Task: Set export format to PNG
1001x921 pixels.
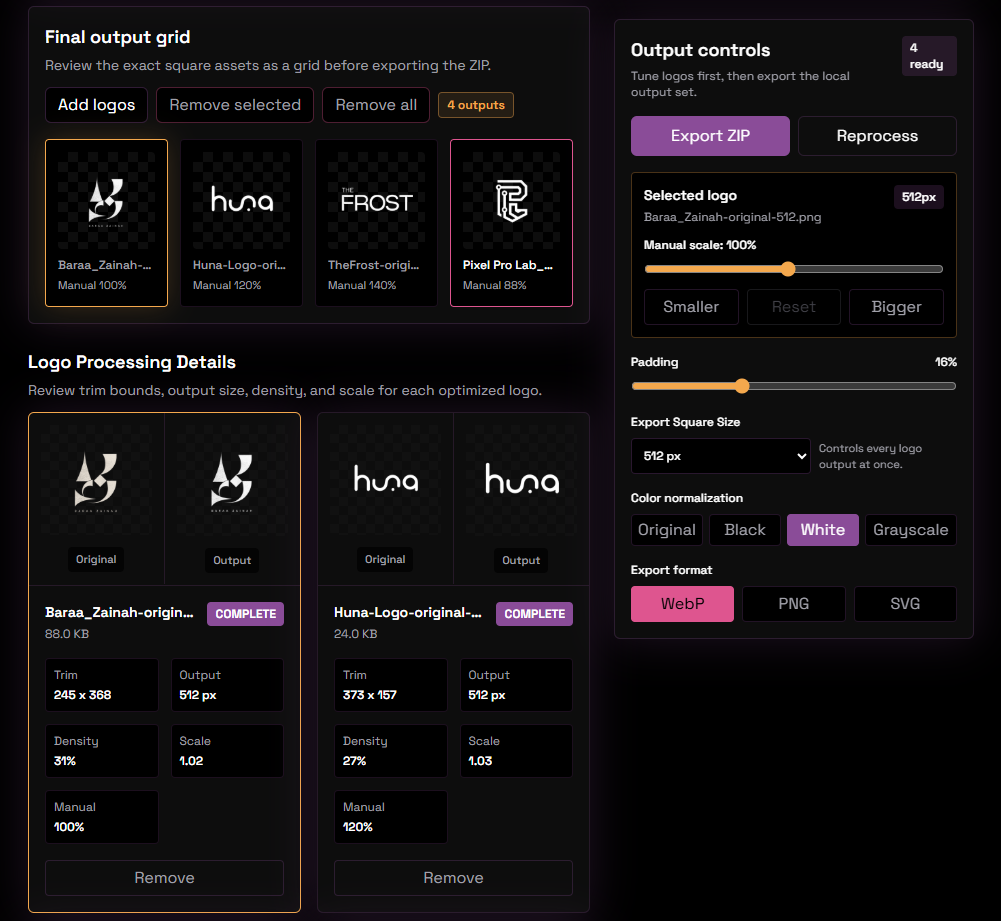Action: coord(794,604)
